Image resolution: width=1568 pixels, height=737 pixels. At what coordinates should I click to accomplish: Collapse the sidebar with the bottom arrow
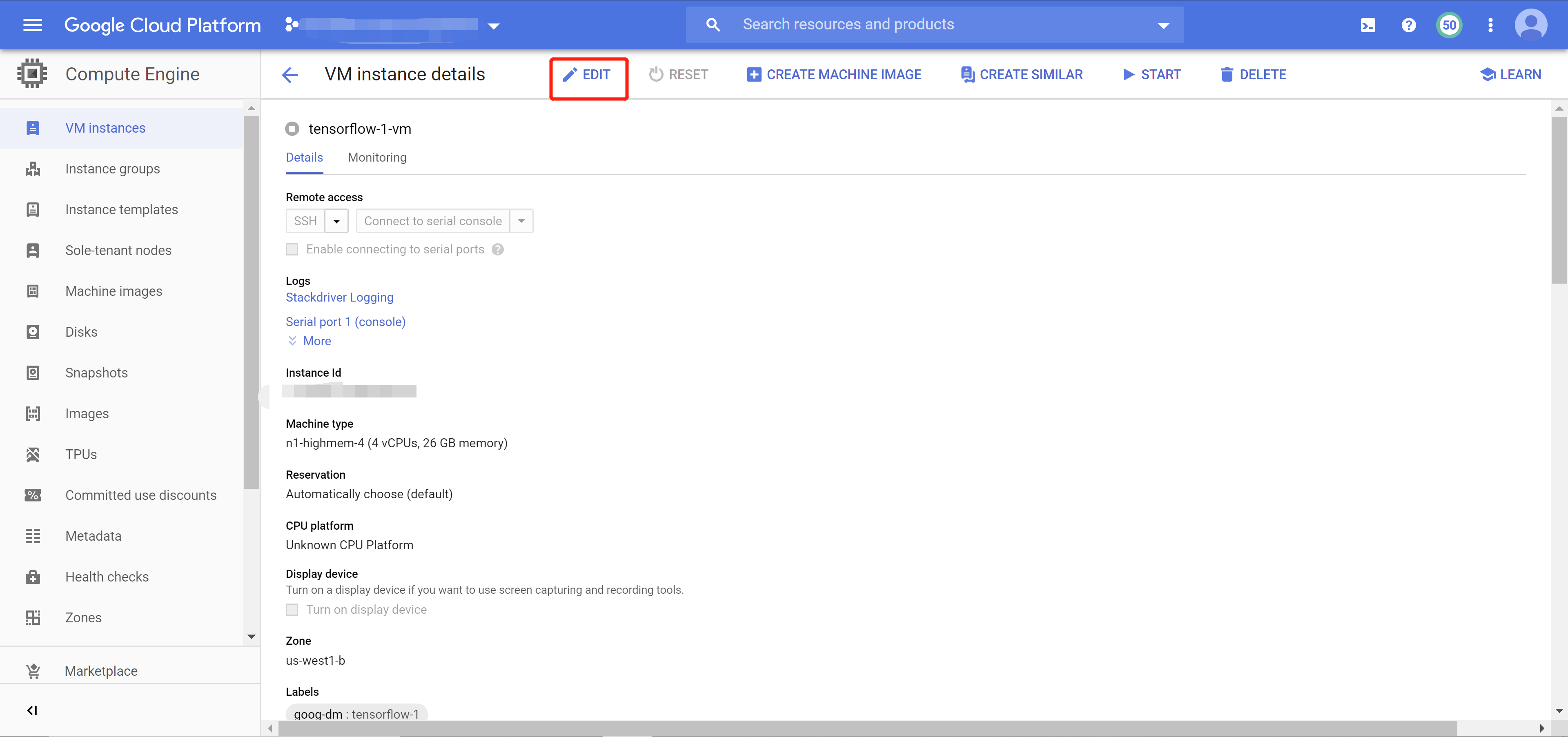point(32,710)
